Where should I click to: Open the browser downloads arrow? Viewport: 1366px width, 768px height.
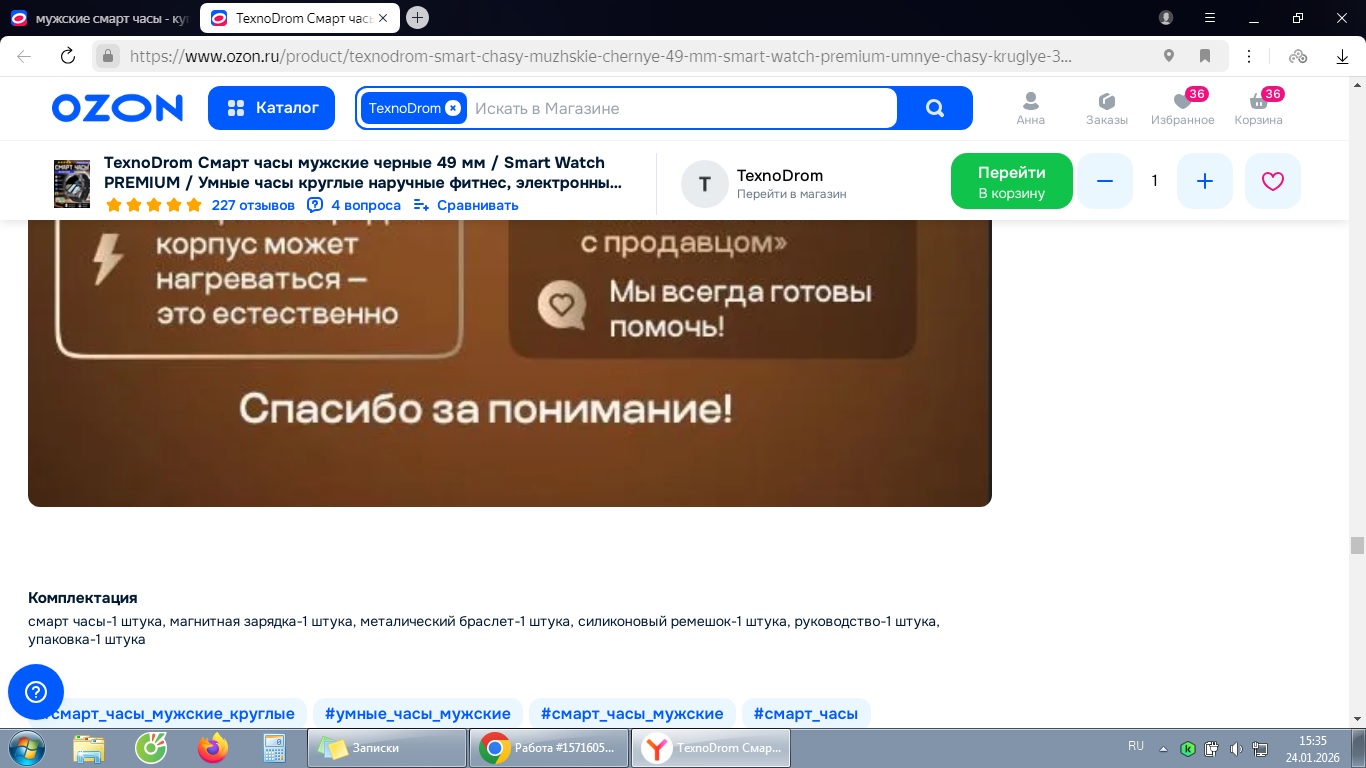point(1343,56)
